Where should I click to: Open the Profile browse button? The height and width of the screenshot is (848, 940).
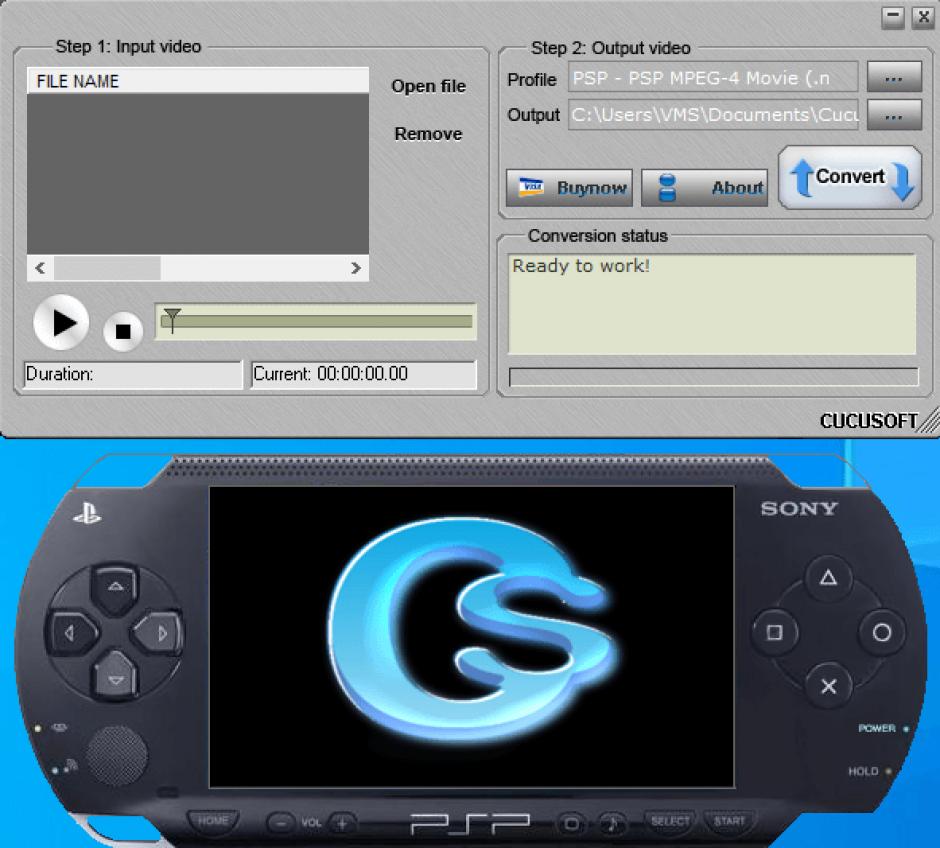tap(894, 77)
